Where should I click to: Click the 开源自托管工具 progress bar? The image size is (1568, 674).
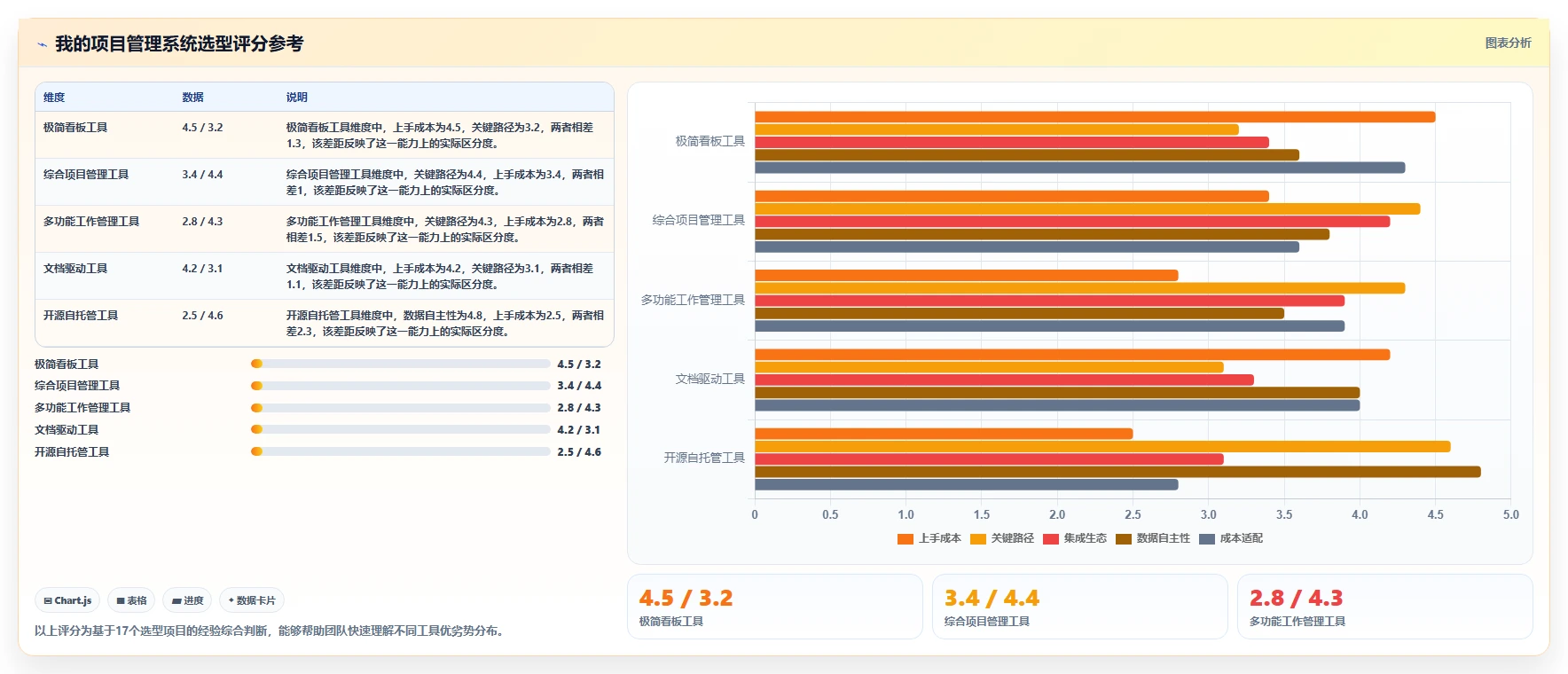(401, 451)
